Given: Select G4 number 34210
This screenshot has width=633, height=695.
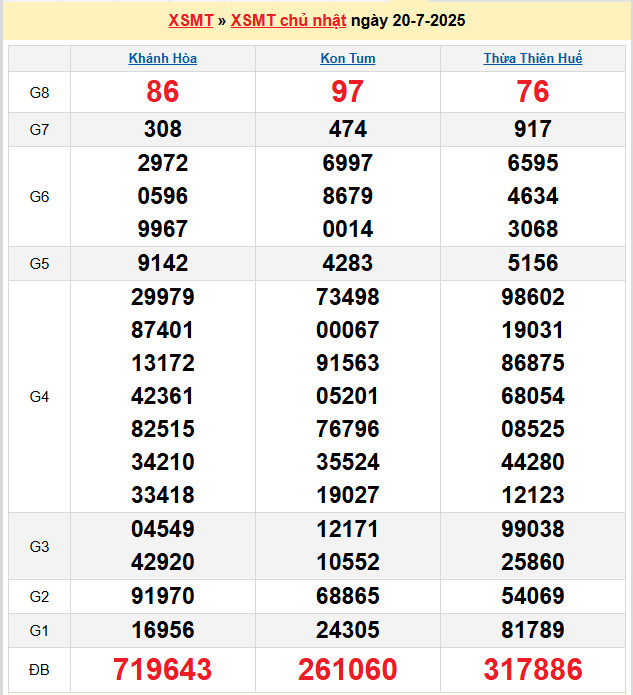Looking at the screenshot, I should (163, 462).
